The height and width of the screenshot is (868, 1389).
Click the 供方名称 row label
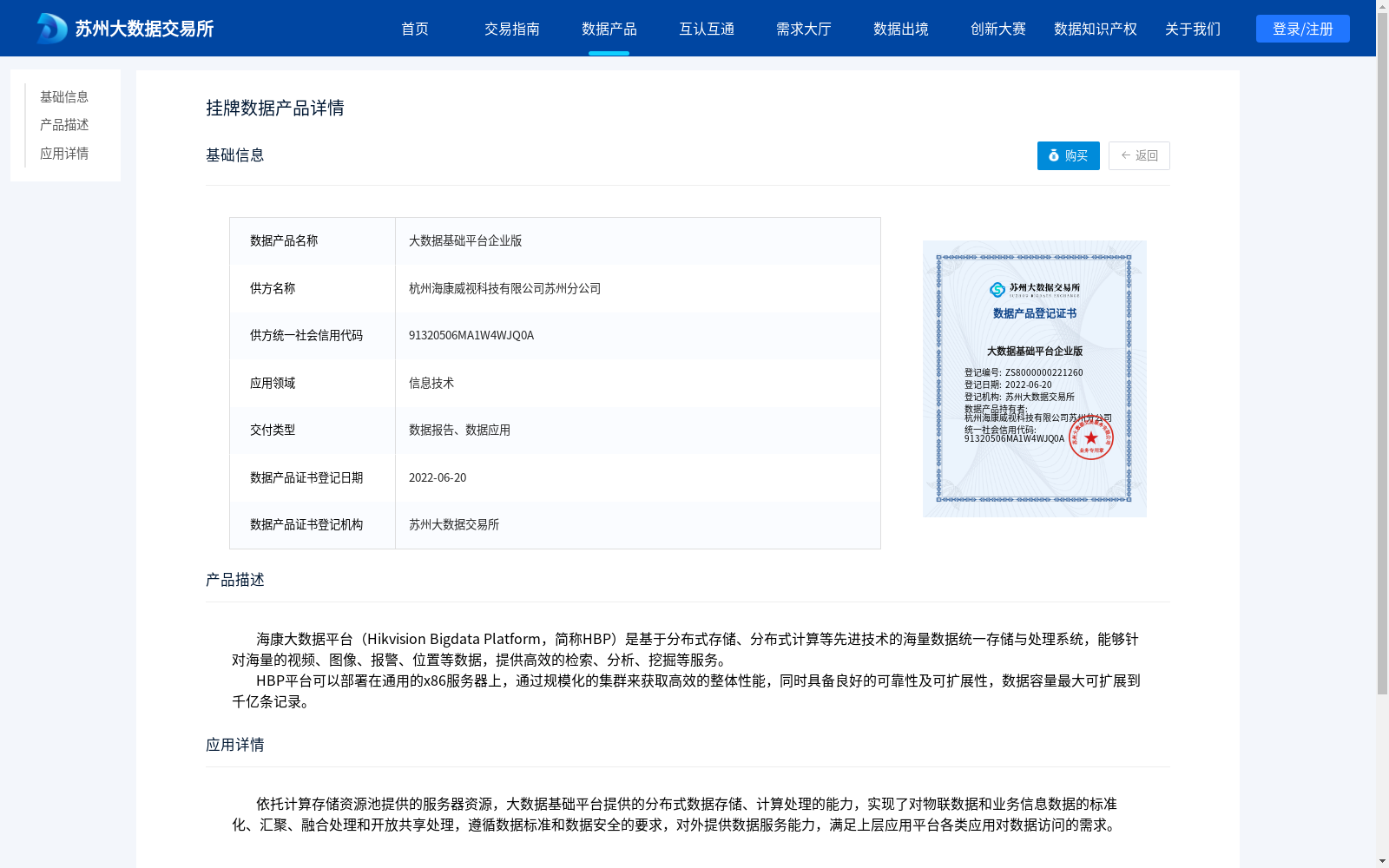(273, 288)
